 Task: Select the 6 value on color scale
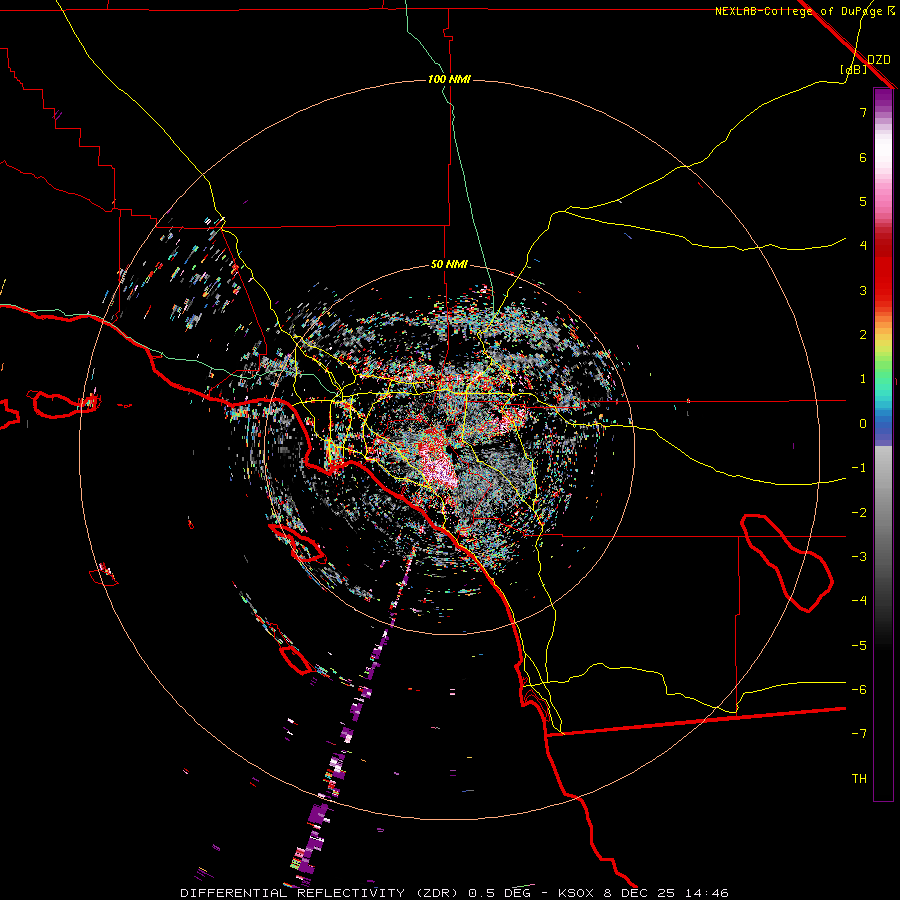(x=863, y=157)
